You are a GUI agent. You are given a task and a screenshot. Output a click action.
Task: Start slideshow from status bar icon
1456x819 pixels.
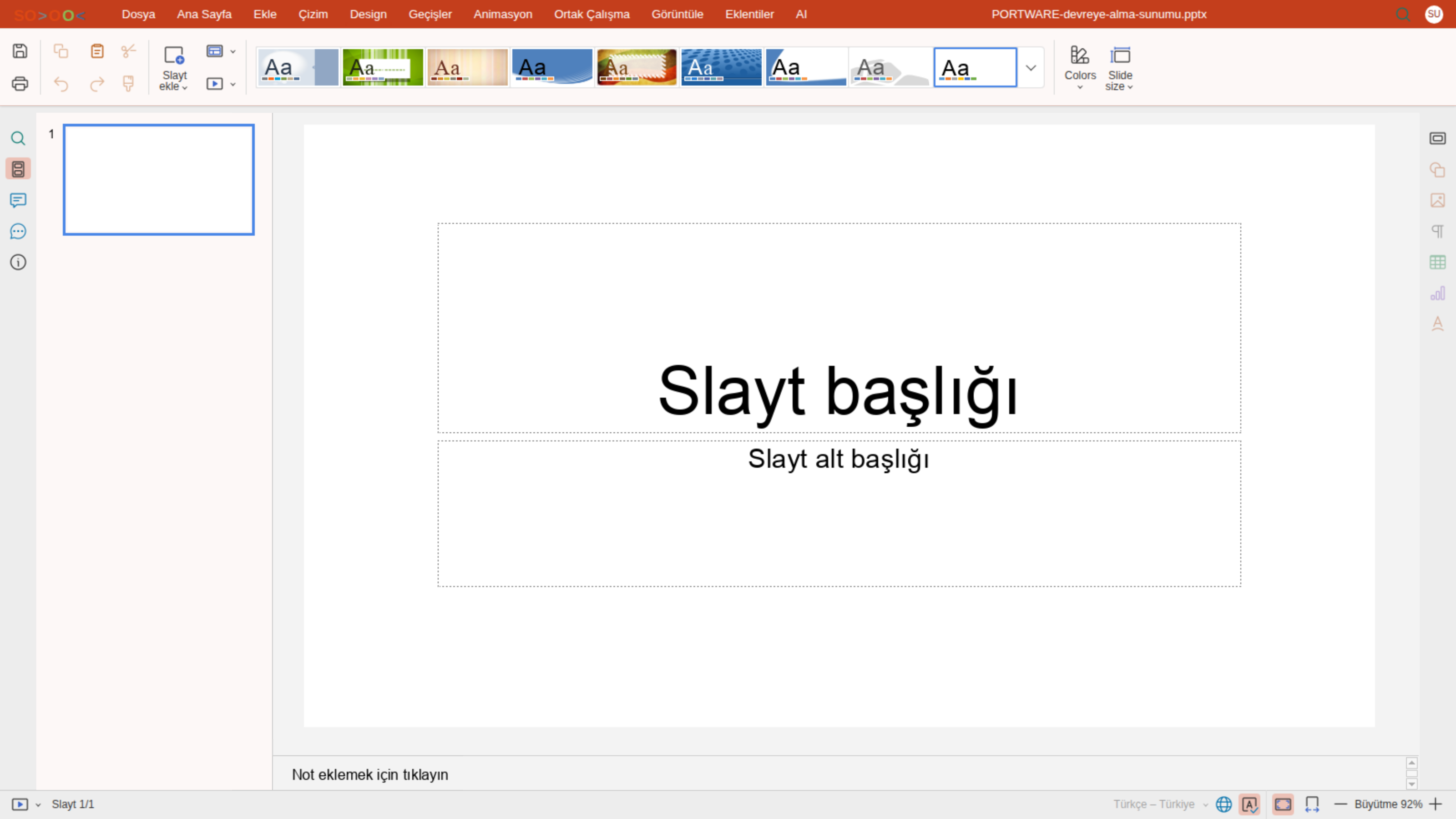(20, 804)
